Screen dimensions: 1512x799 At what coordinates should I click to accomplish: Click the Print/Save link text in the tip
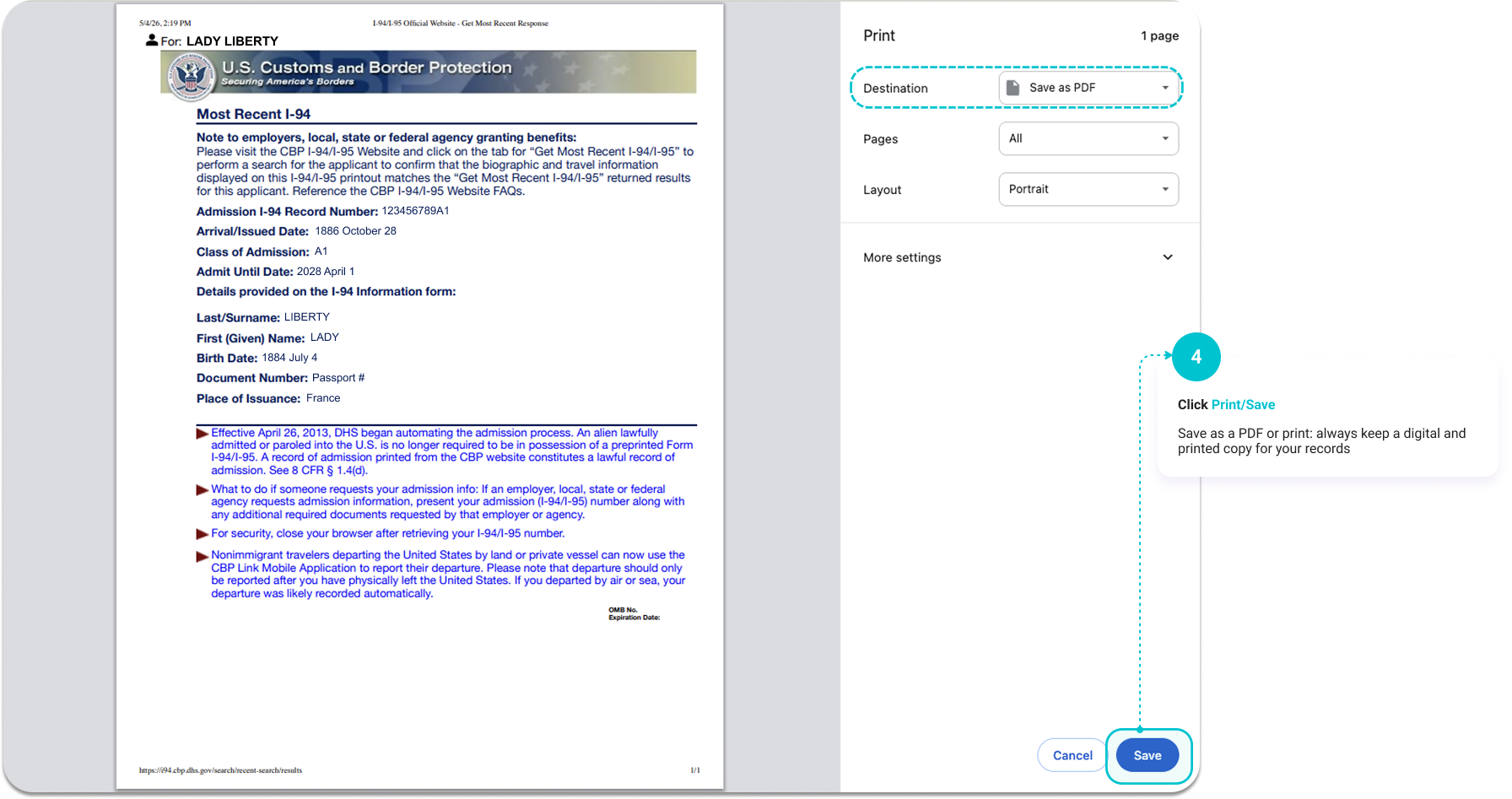pos(1244,405)
